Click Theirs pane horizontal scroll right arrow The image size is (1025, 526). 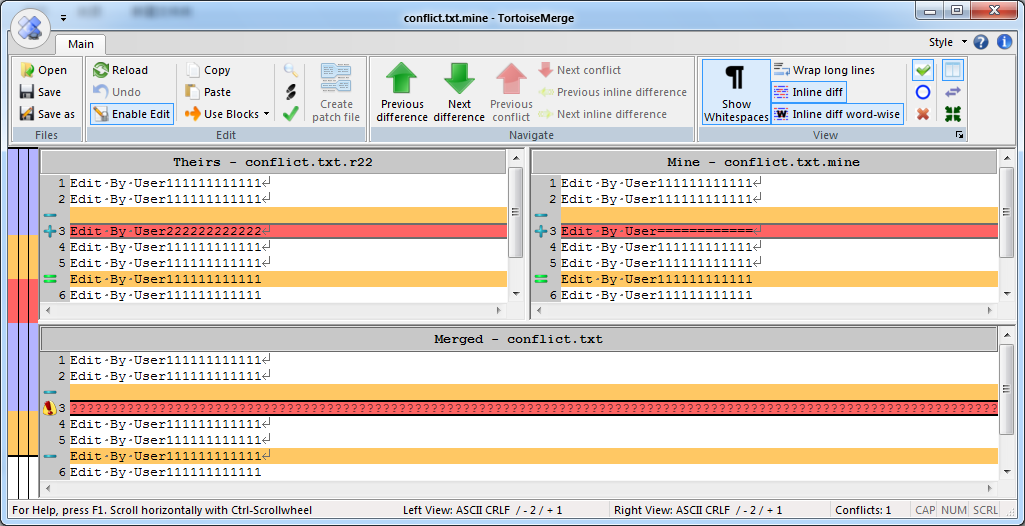[499, 310]
